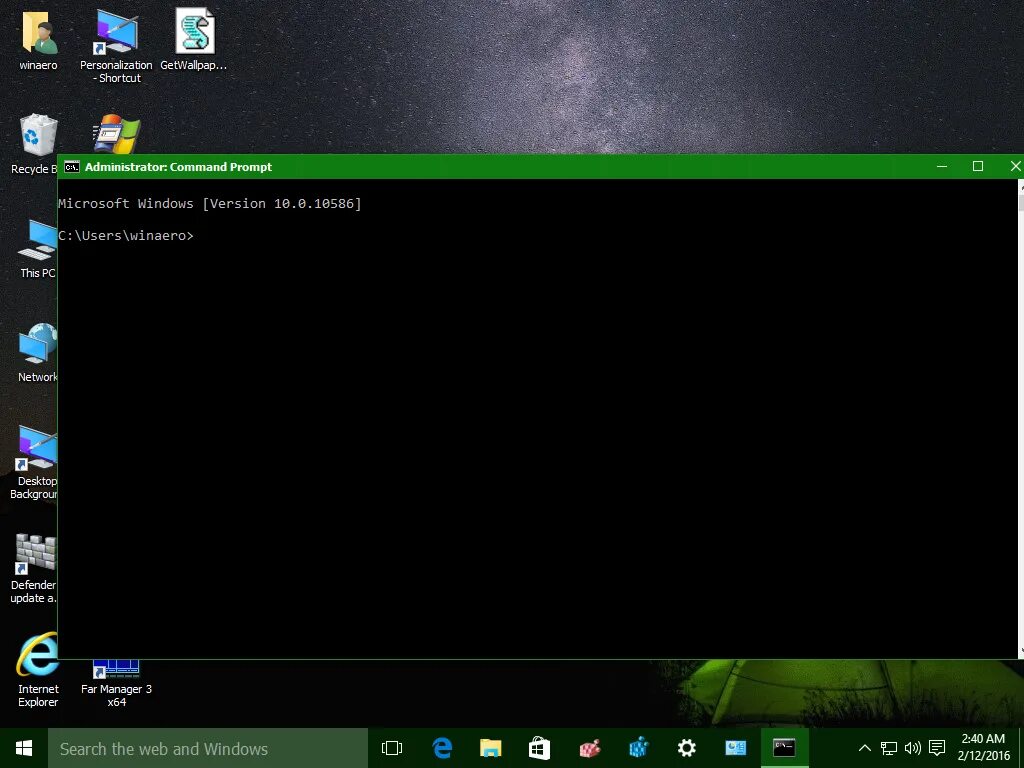
Task: Minimize the Command Prompt window
Action: [942, 167]
